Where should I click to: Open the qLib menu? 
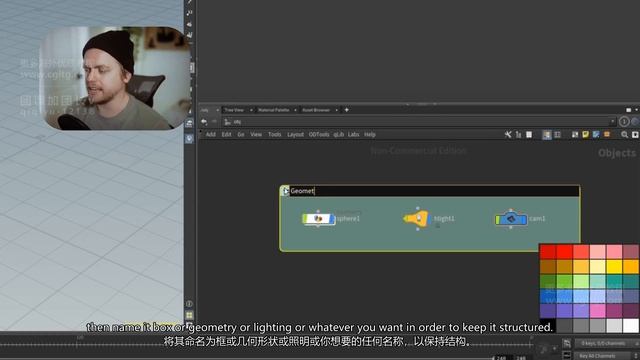(x=338, y=134)
